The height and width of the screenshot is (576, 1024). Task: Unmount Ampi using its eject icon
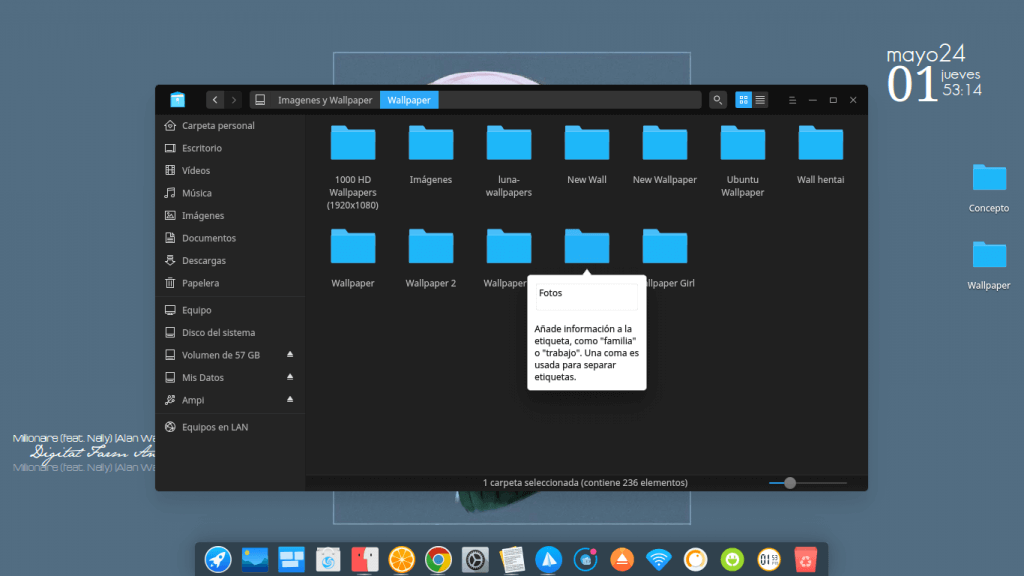click(290, 400)
